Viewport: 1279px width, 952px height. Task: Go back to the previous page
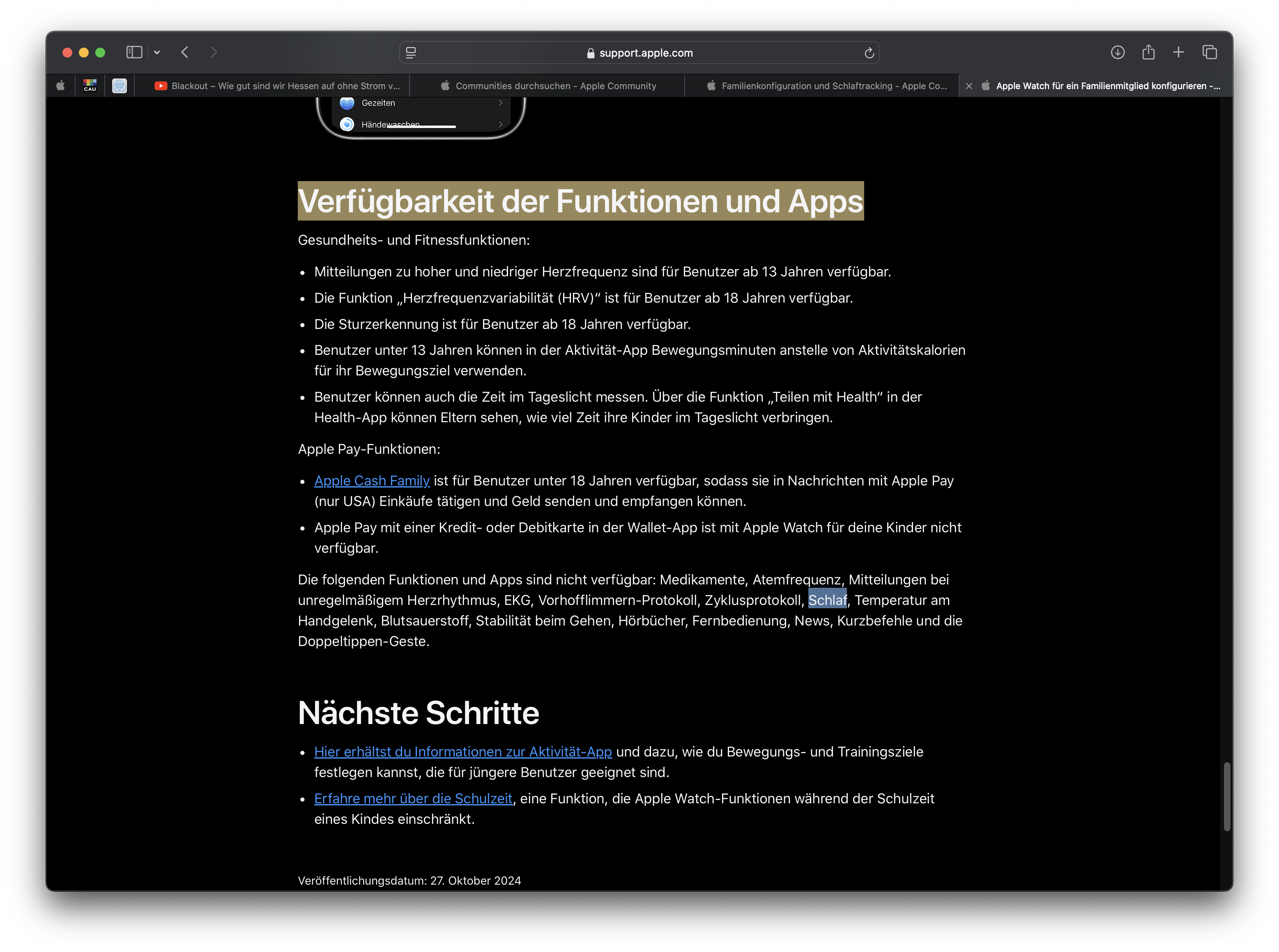pos(185,53)
